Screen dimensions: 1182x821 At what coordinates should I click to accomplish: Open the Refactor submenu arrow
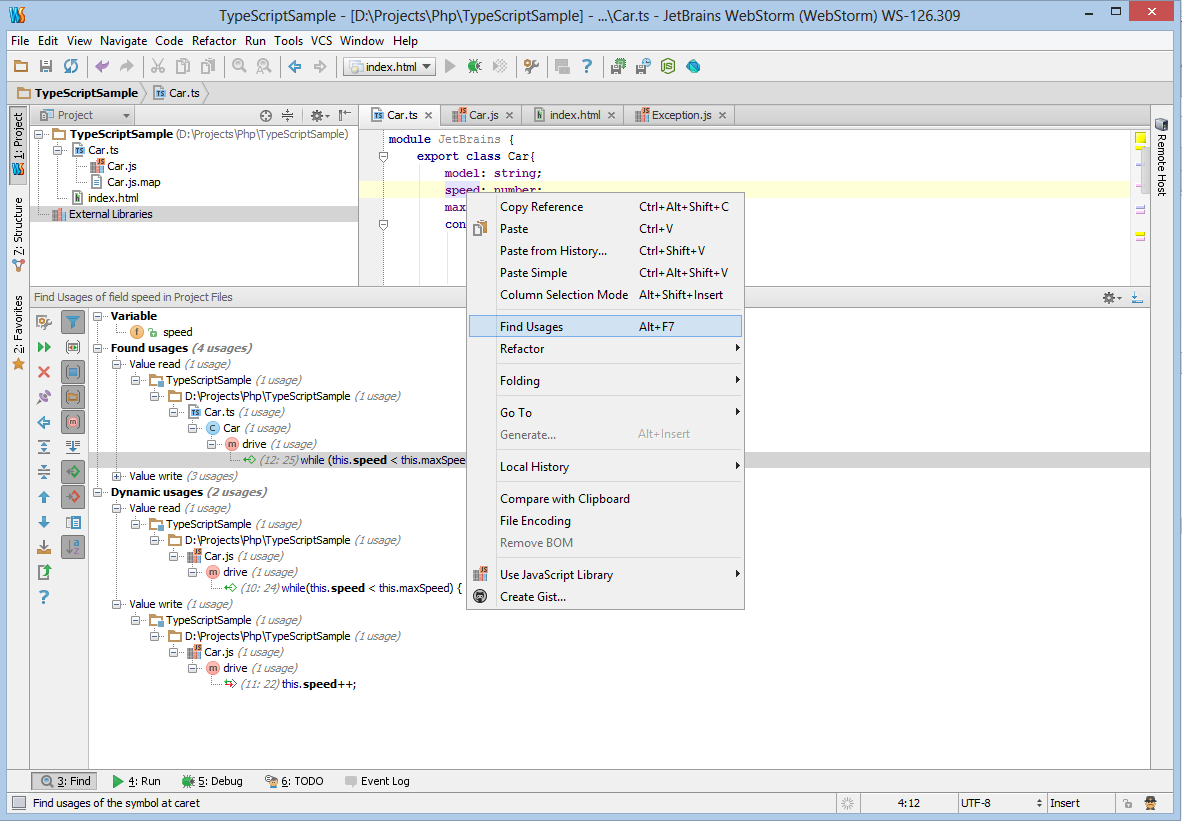[x=737, y=348]
